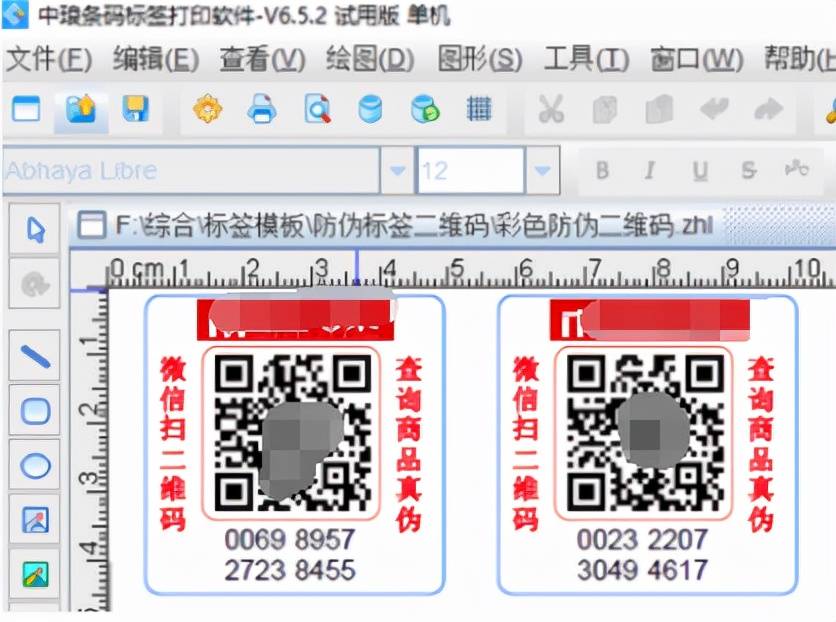Click the undo arrow icon
This screenshot has width=836, height=622.
(x=714, y=109)
